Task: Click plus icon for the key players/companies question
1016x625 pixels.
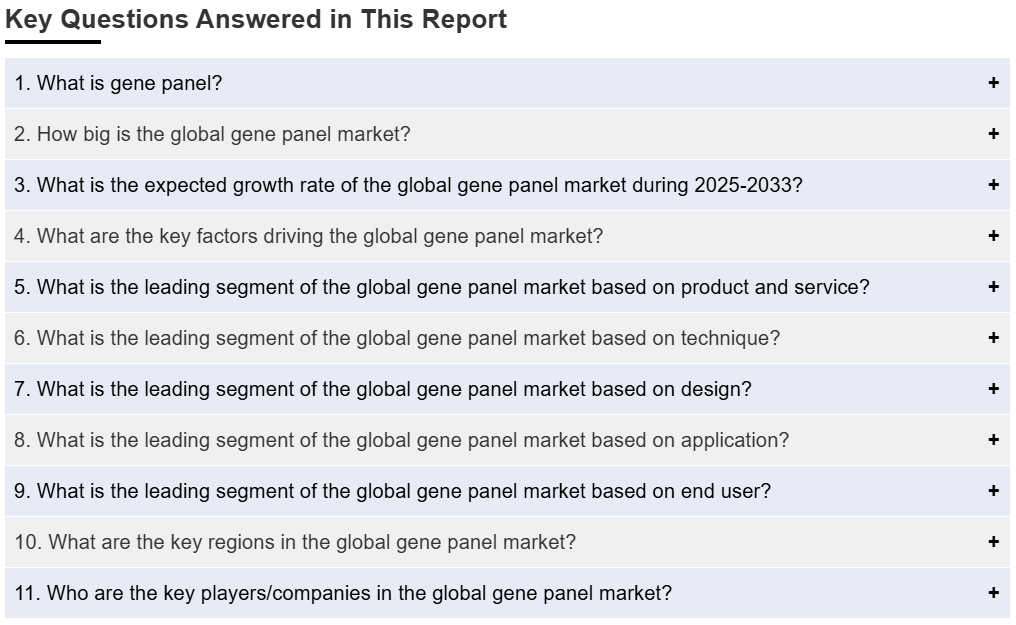Action: tap(993, 593)
